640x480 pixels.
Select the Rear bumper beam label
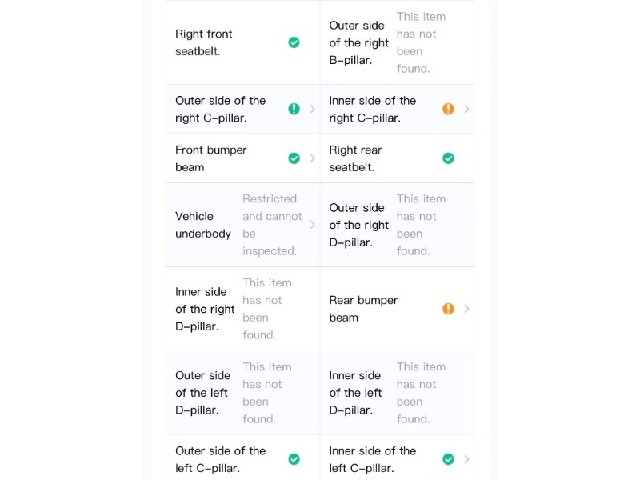[x=363, y=309]
